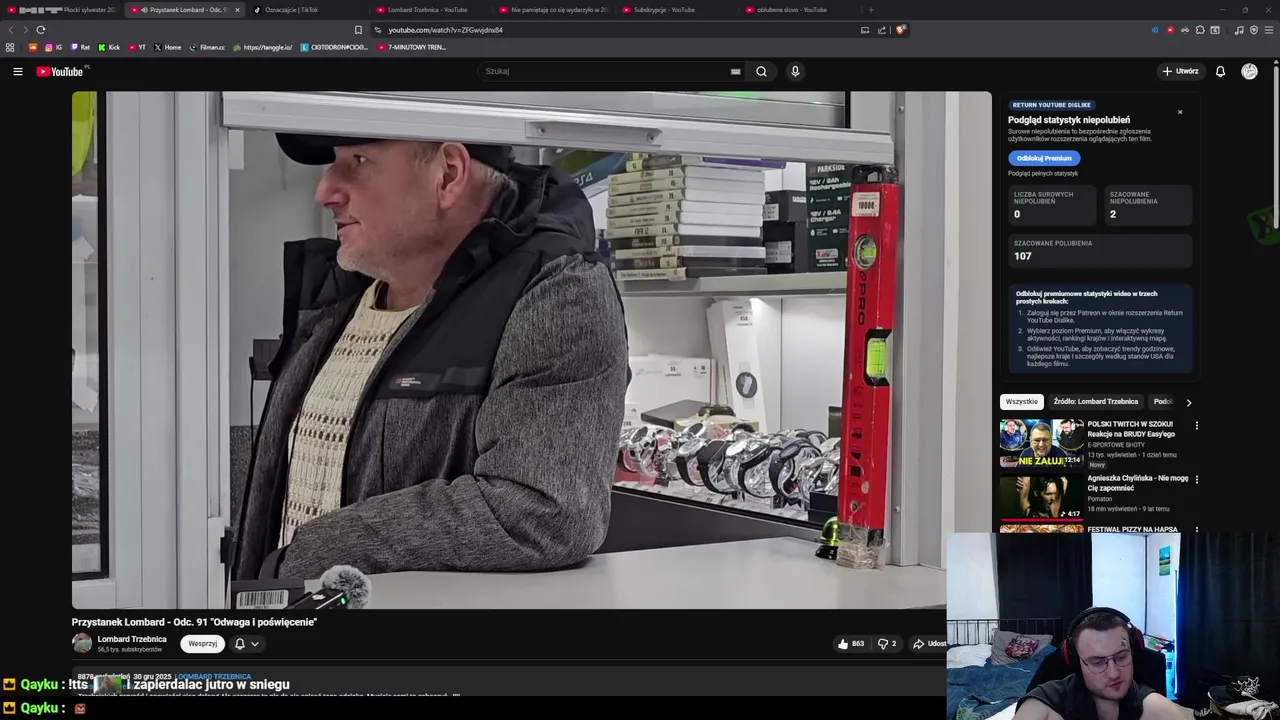Open Podgląd pełnych statystyk link
Screen dimensions: 1280x720
click(1043, 174)
